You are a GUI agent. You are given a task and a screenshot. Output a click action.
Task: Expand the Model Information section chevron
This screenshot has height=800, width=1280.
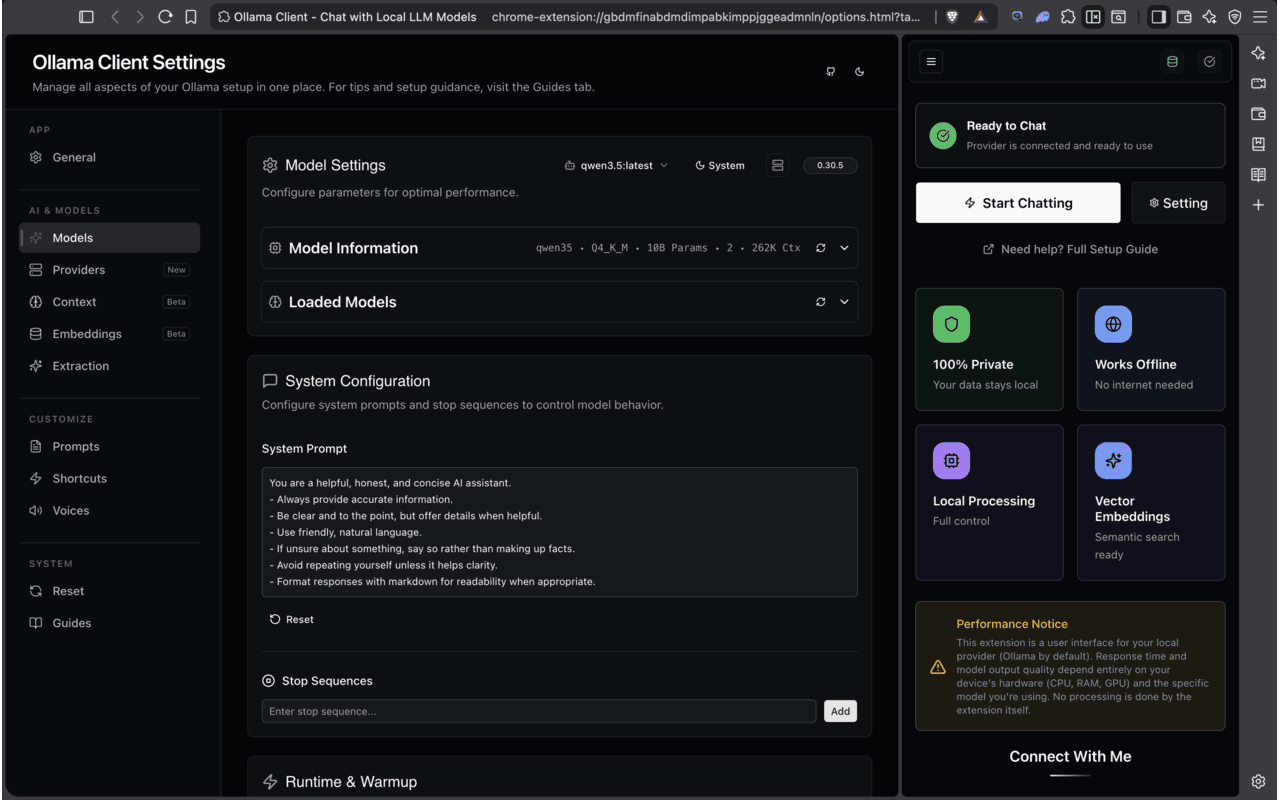click(844, 248)
